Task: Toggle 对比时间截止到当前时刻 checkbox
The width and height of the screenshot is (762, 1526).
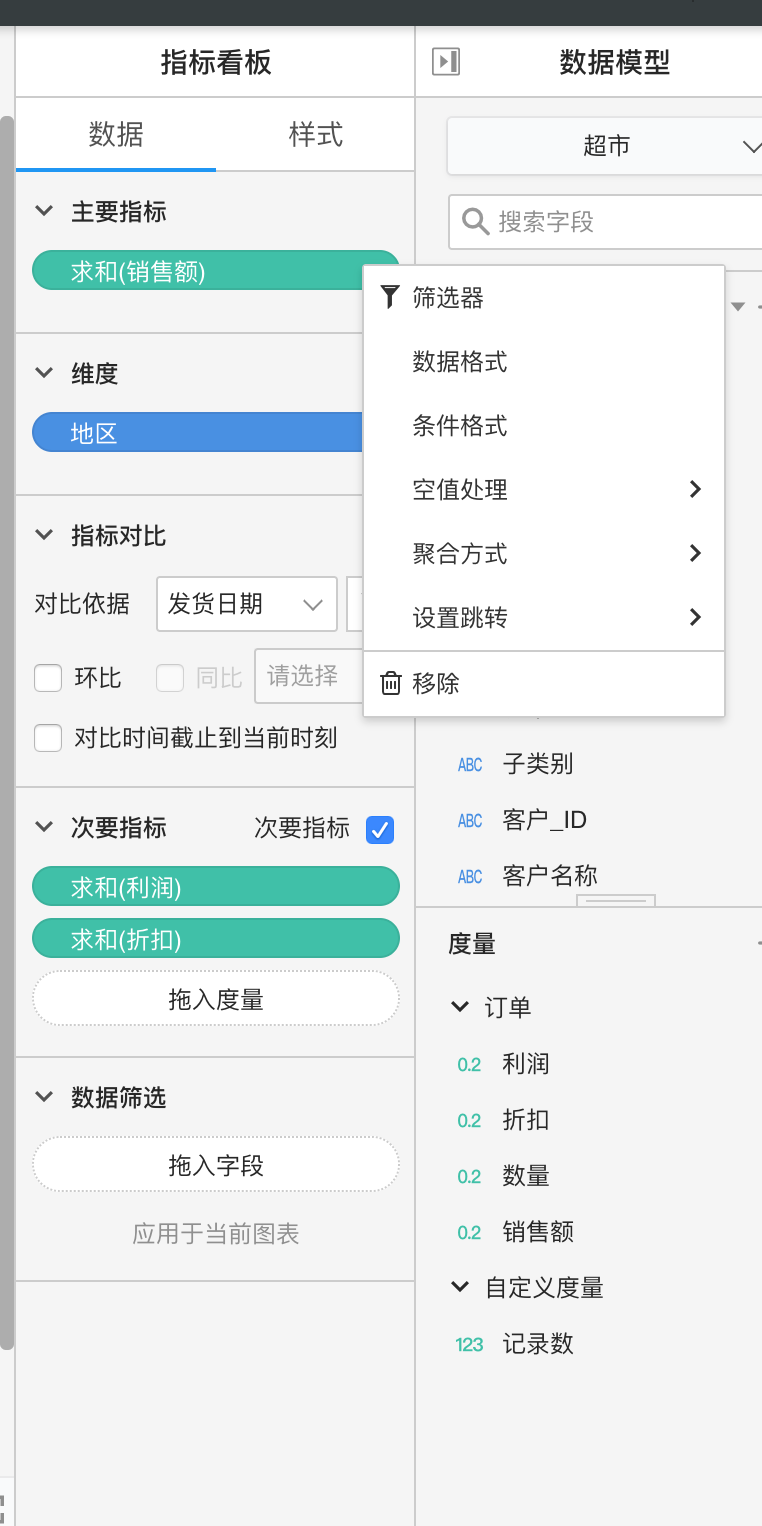Action: coord(48,739)
